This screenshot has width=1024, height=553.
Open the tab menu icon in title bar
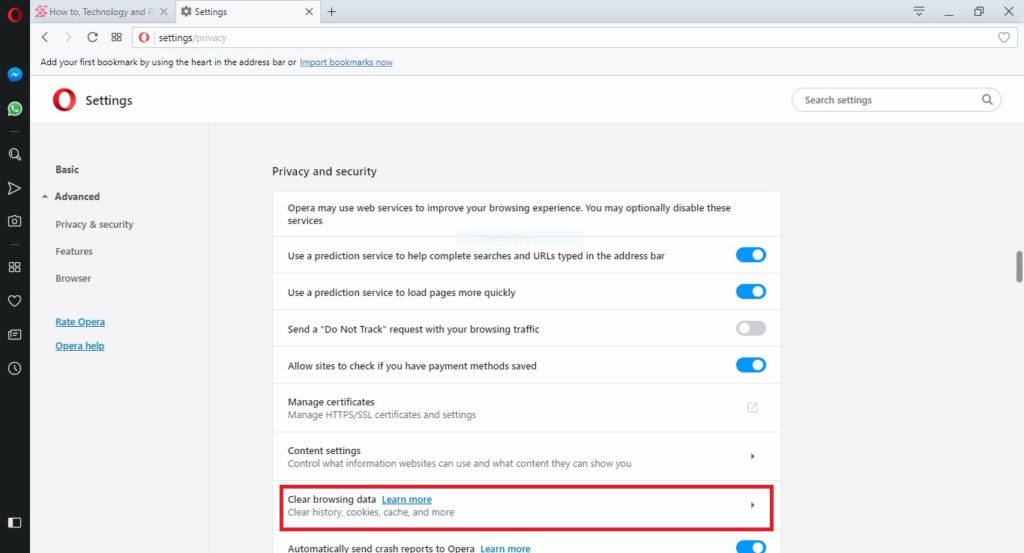919,11
